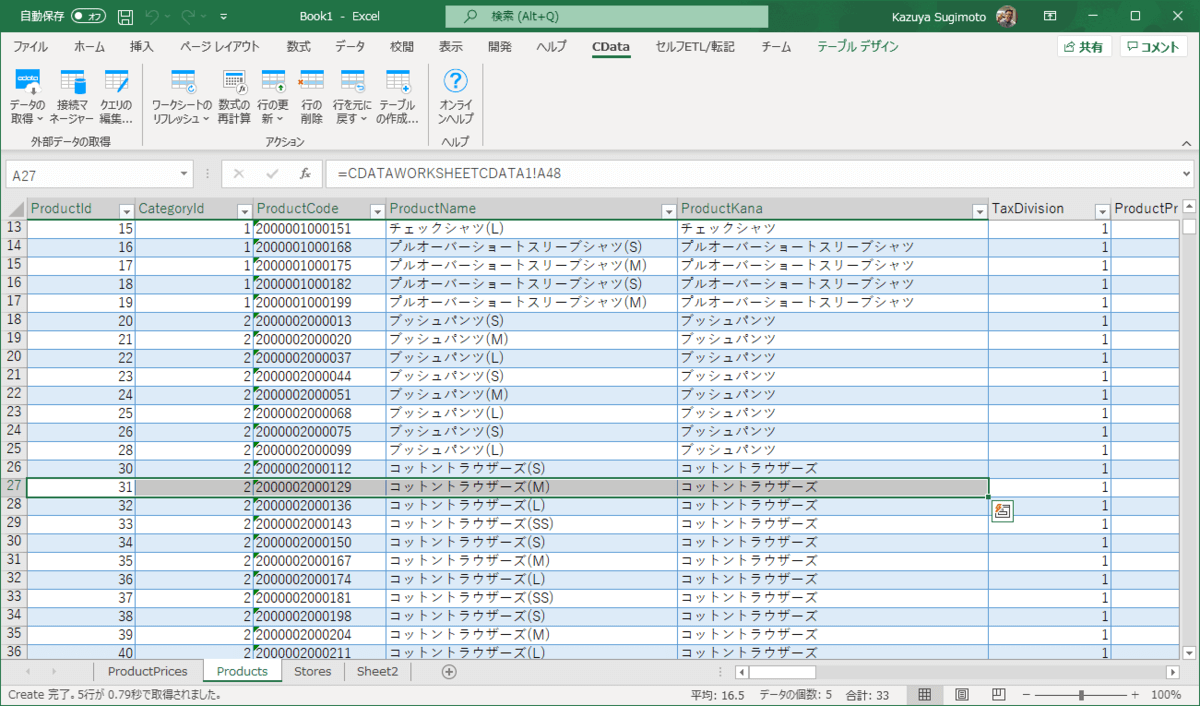
Task: Click the vertical scrollbar thumb
Action: 1189,226
